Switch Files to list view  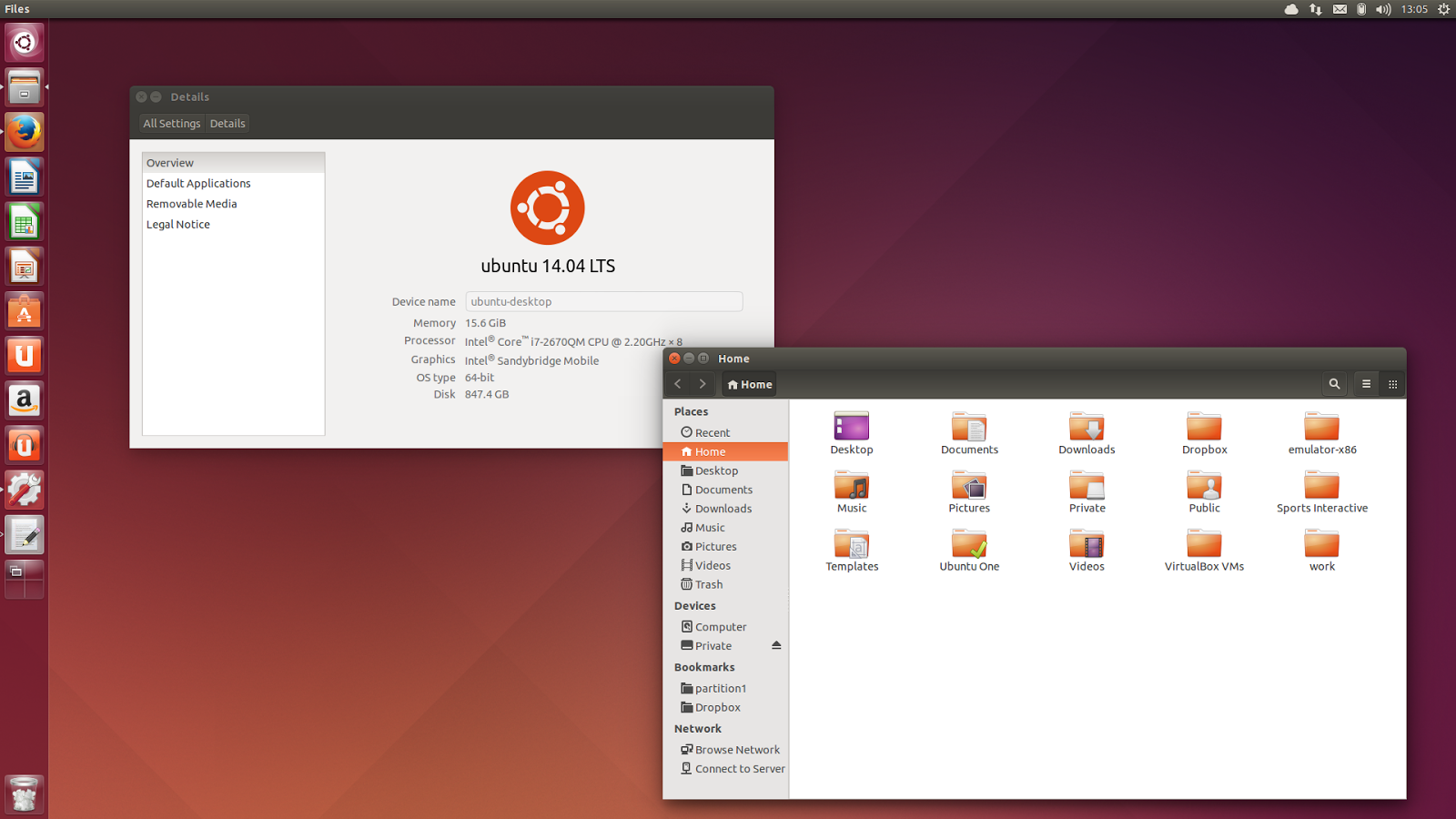[1366, 383]
